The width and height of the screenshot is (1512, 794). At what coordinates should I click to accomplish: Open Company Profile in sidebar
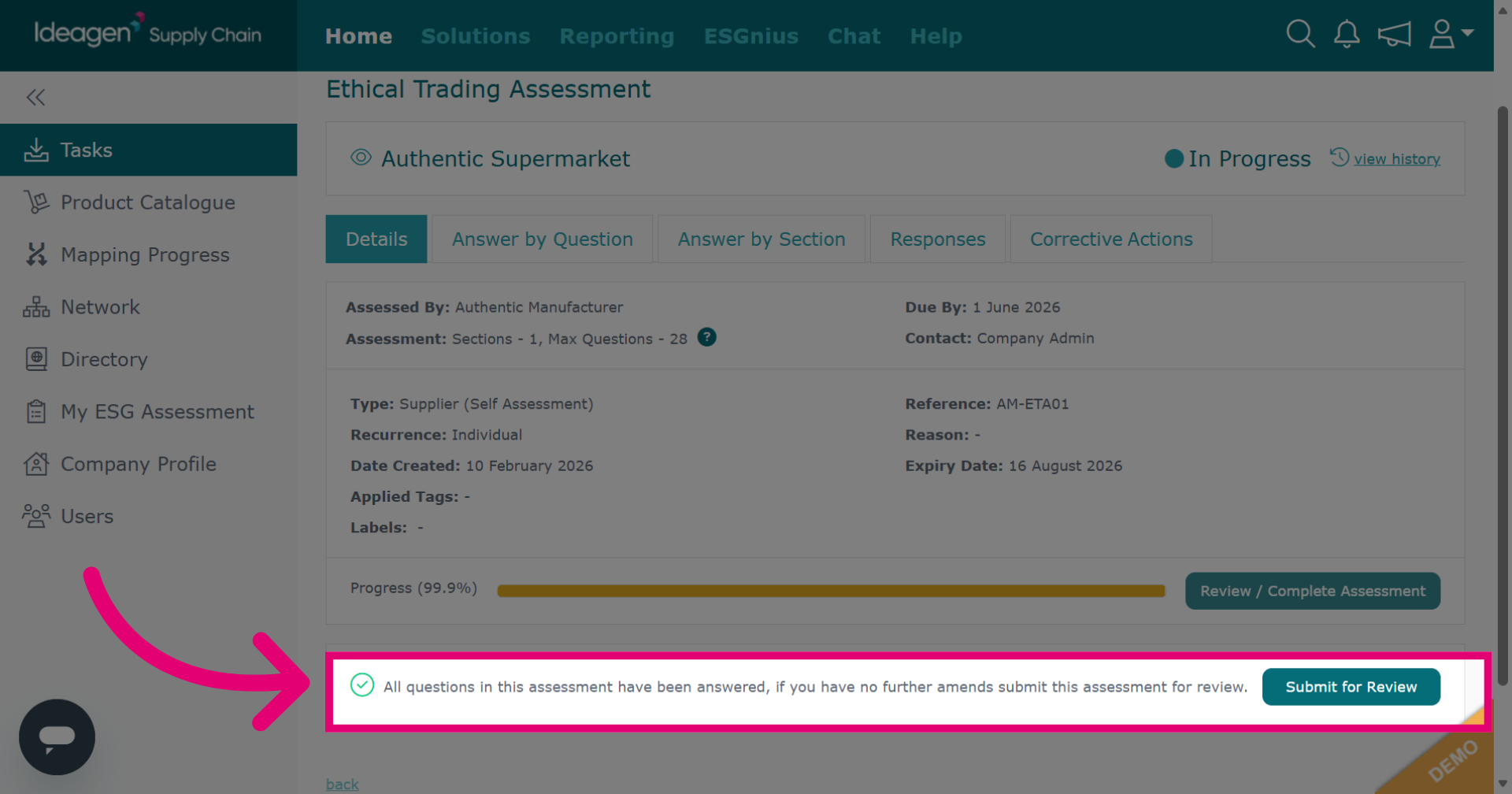(148, 464)
